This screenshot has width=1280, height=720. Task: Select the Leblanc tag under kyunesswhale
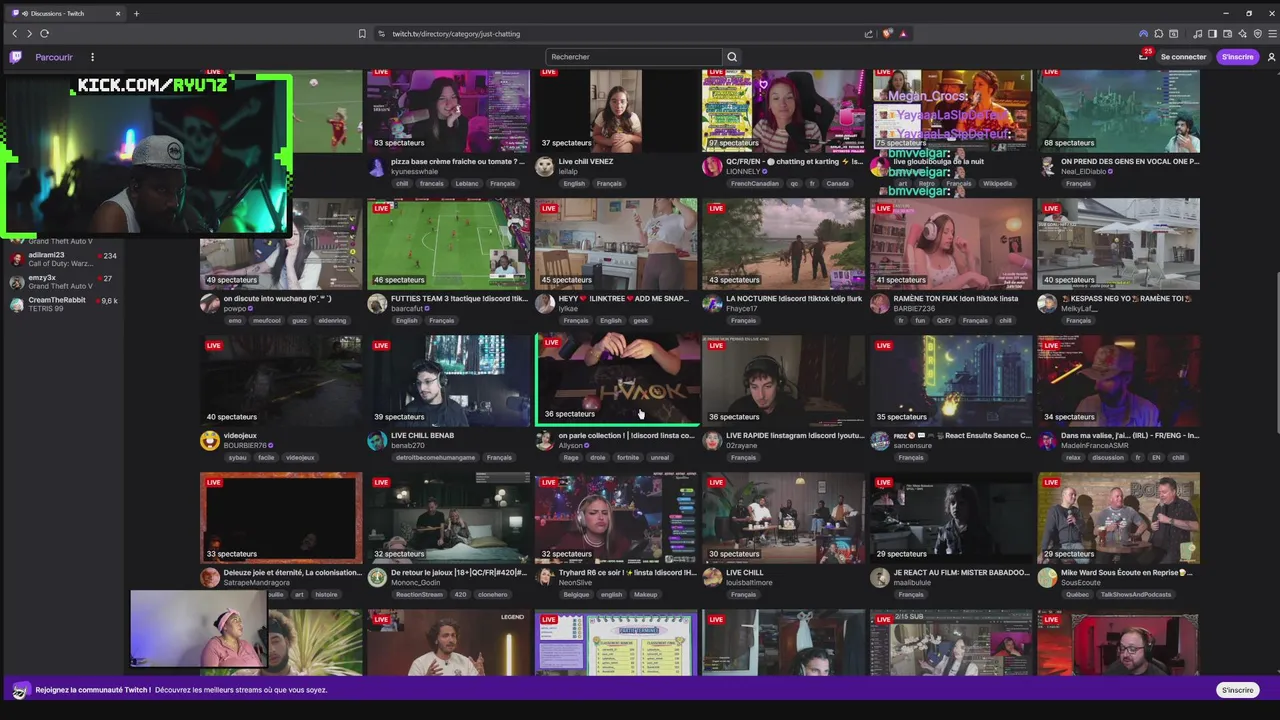tap(466, 184)
